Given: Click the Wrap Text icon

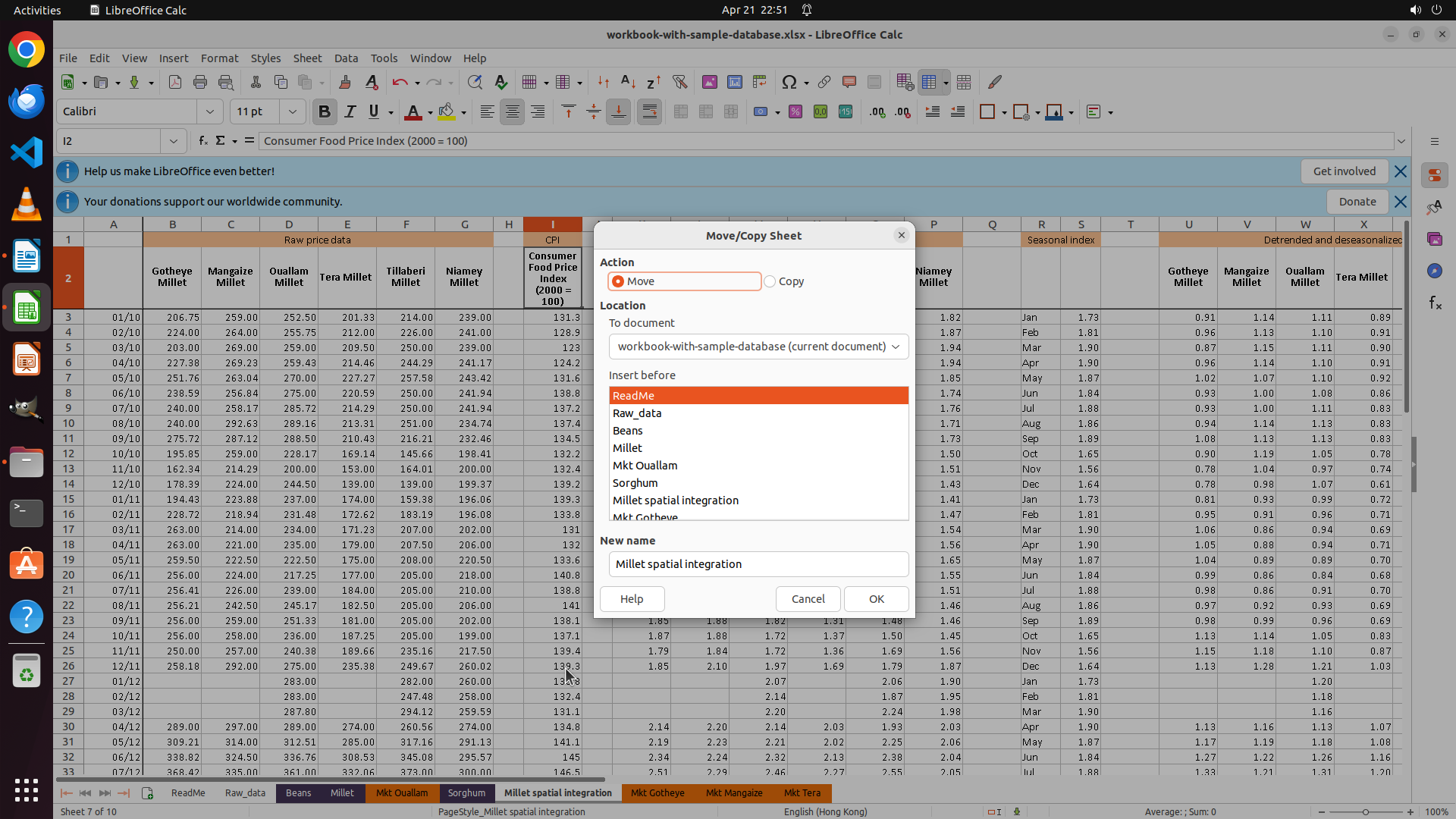Looking at the screenshot, I should 649,112.
